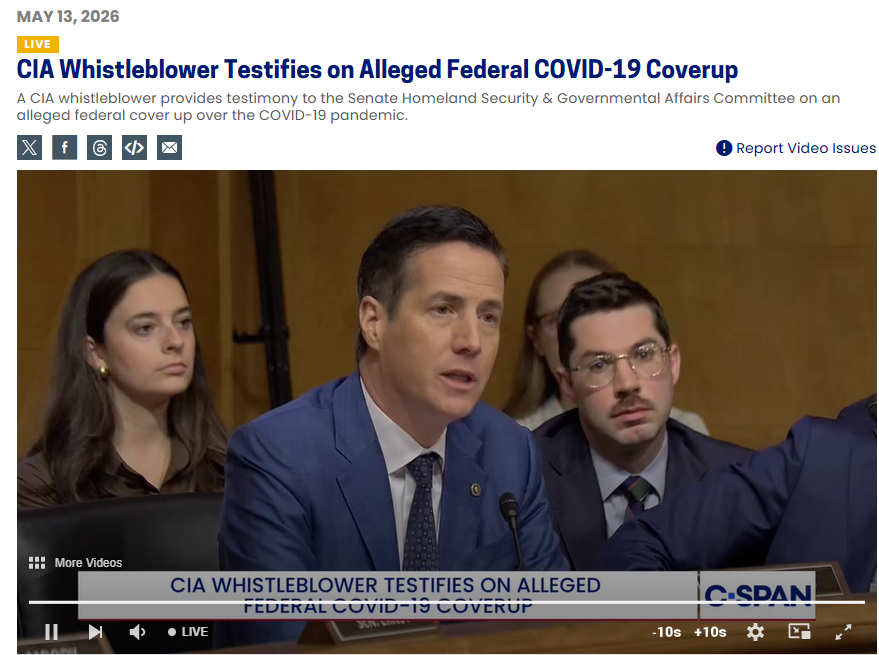The image size is (879, 655).
Task: Share the video via email icon
Action: click(169, 147)
